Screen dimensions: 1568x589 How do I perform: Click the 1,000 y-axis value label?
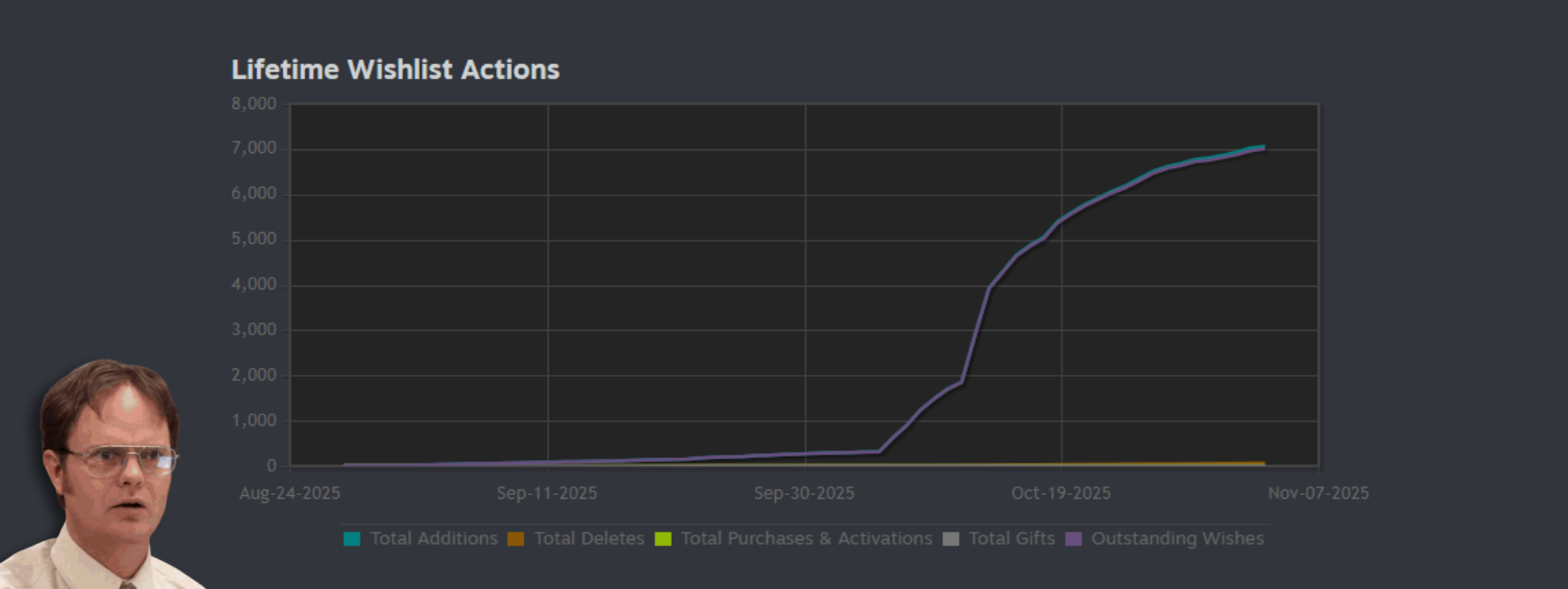click(254, 421)
